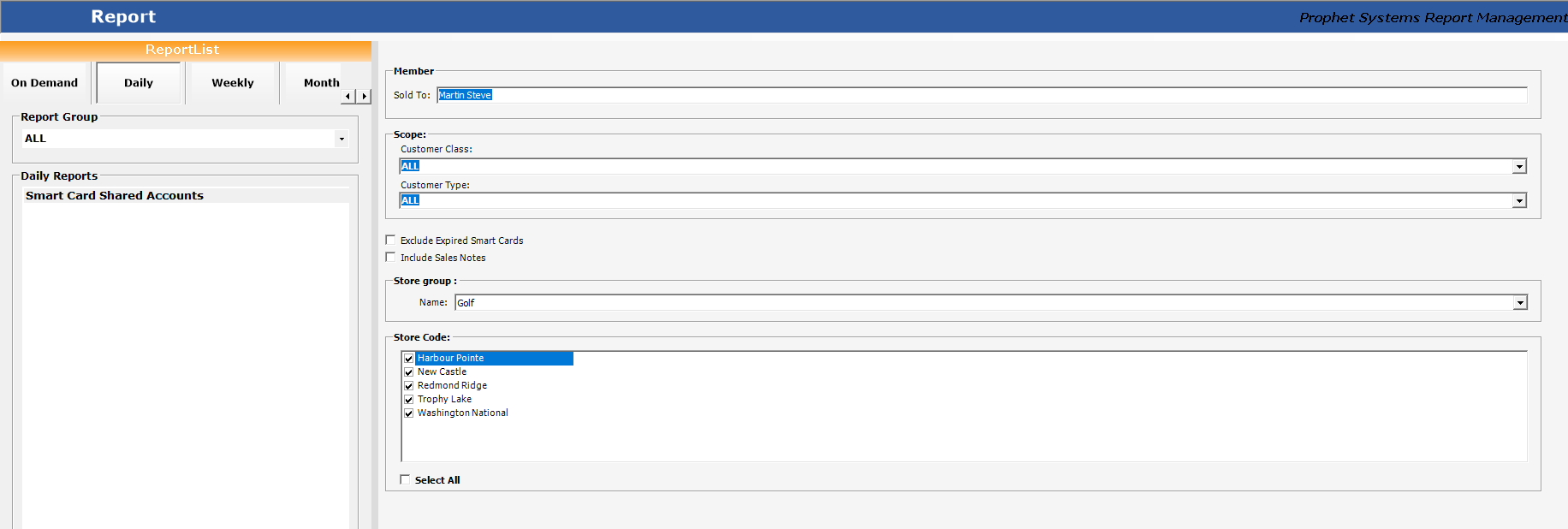This screenshot has height=529, width=1568.
Task: Switch to the On Demand tab
Action: point(45,83)
